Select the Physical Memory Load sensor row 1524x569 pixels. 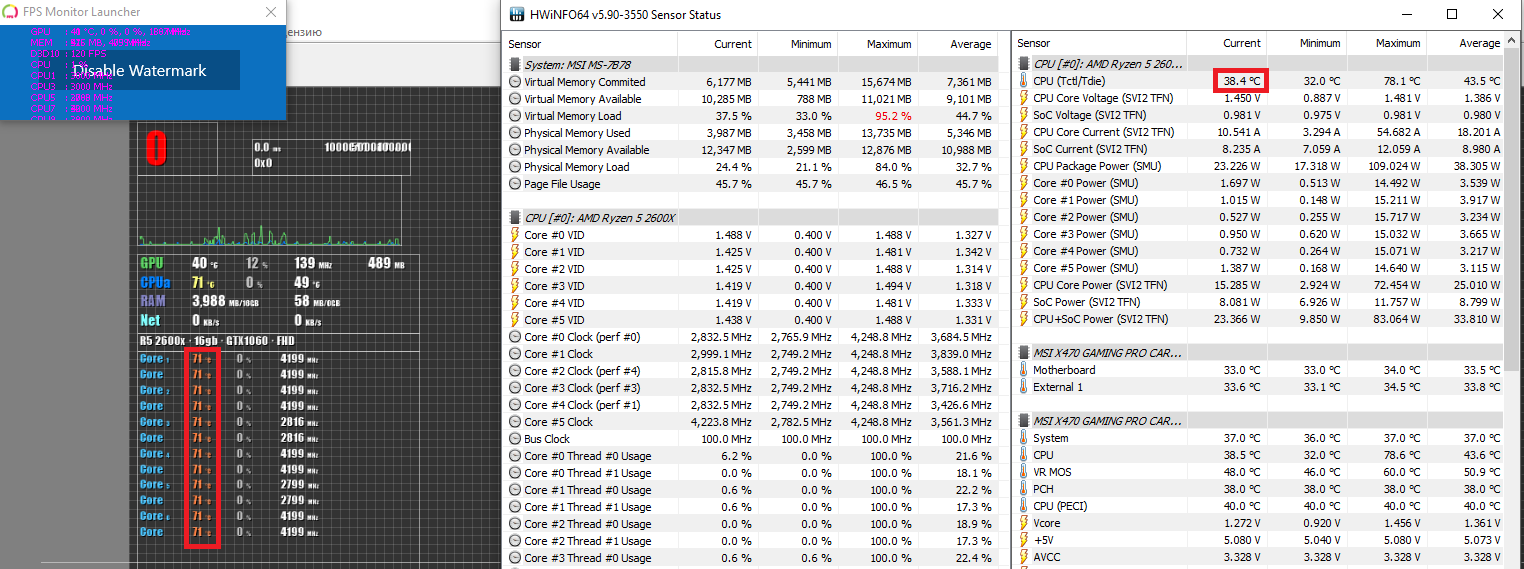(576, 167)
